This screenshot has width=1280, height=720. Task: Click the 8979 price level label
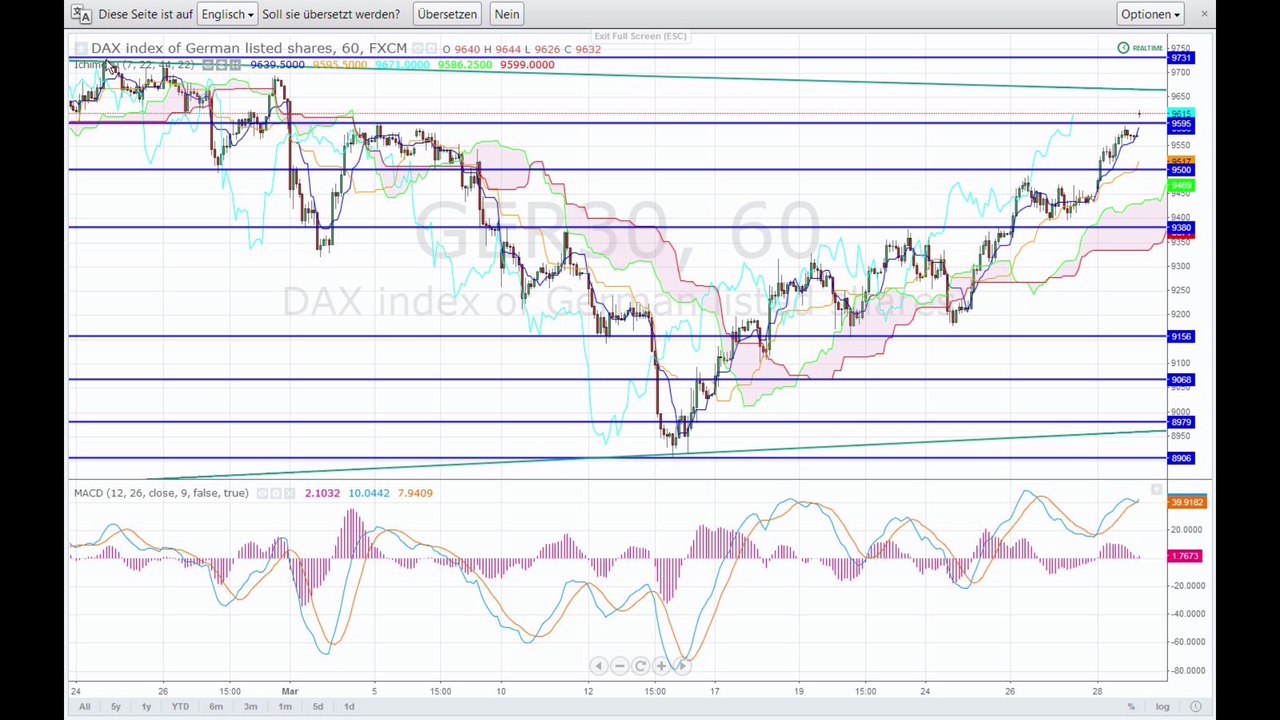pyautogui.click(x=1181, y=423)
